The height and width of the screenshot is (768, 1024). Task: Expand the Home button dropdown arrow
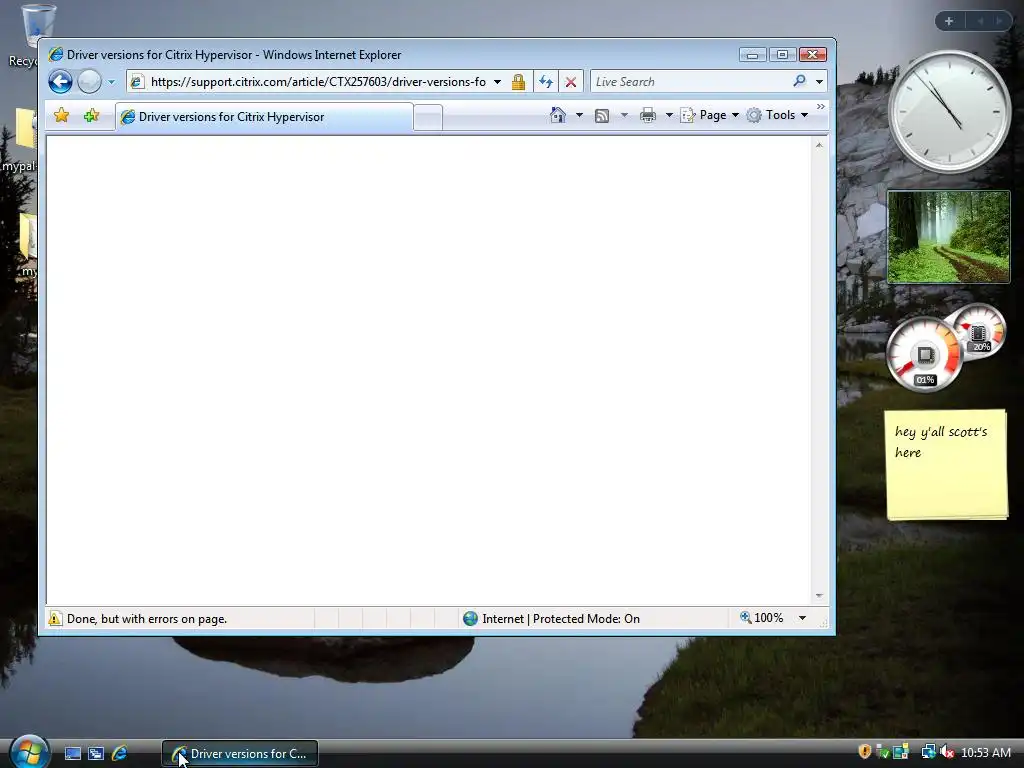point(579,115)
